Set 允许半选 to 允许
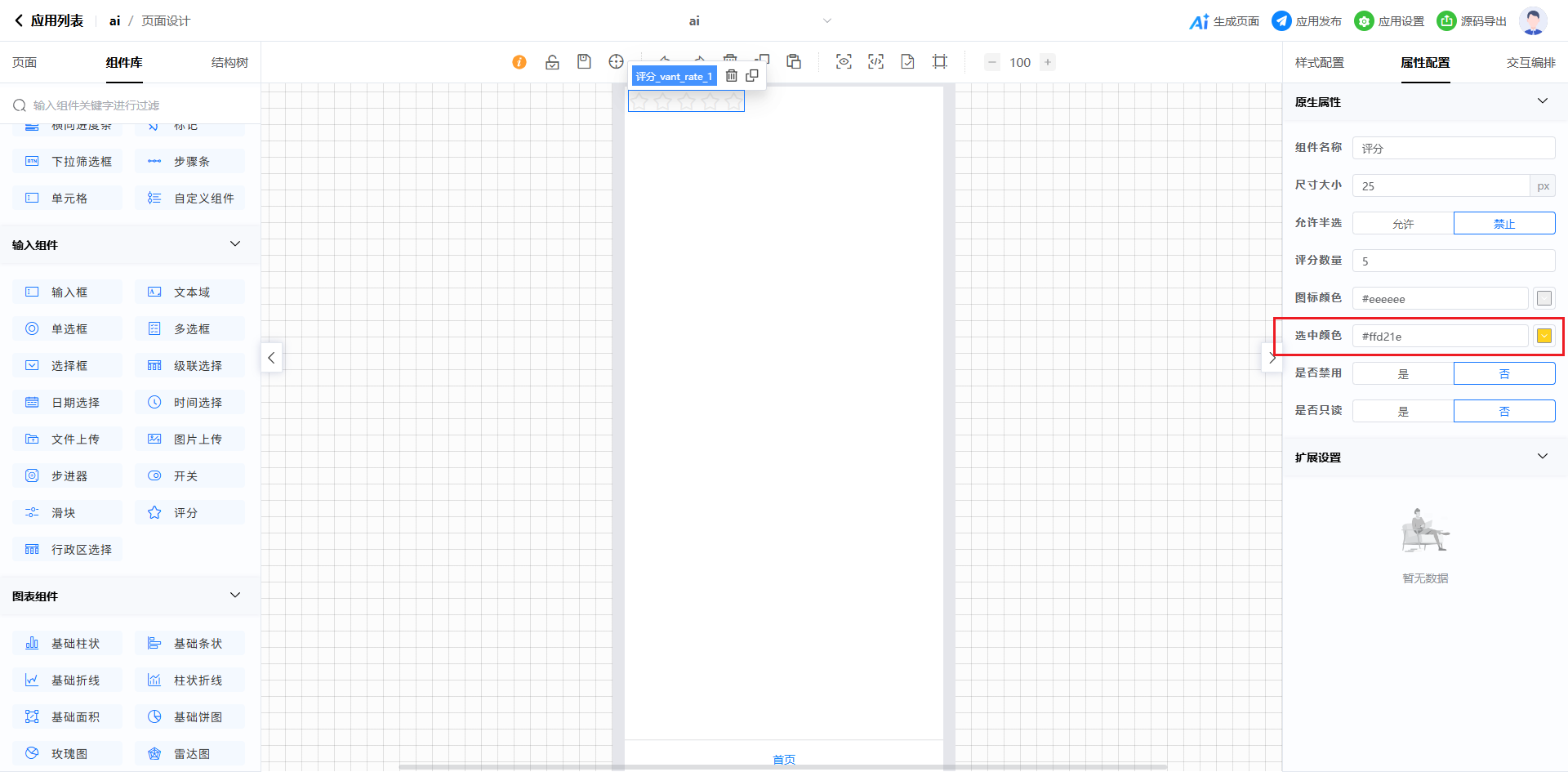Image resolution: width=1568 pixels, height=772 pixels. click(1403, 224)
